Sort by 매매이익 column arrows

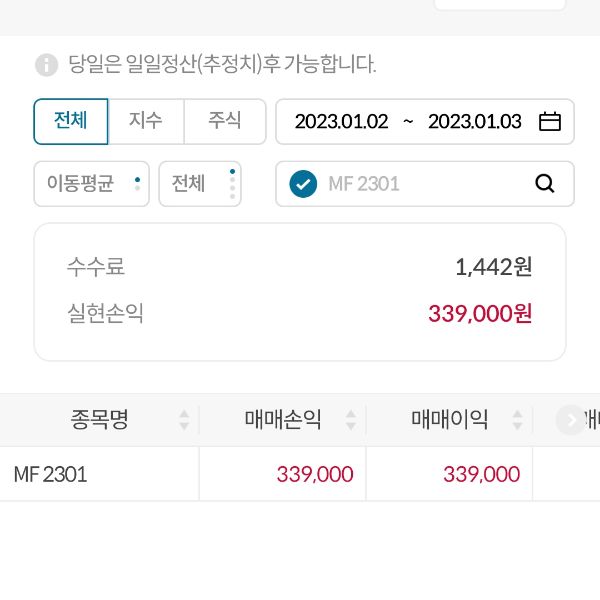pyautogui.click(x=517, y=420)
